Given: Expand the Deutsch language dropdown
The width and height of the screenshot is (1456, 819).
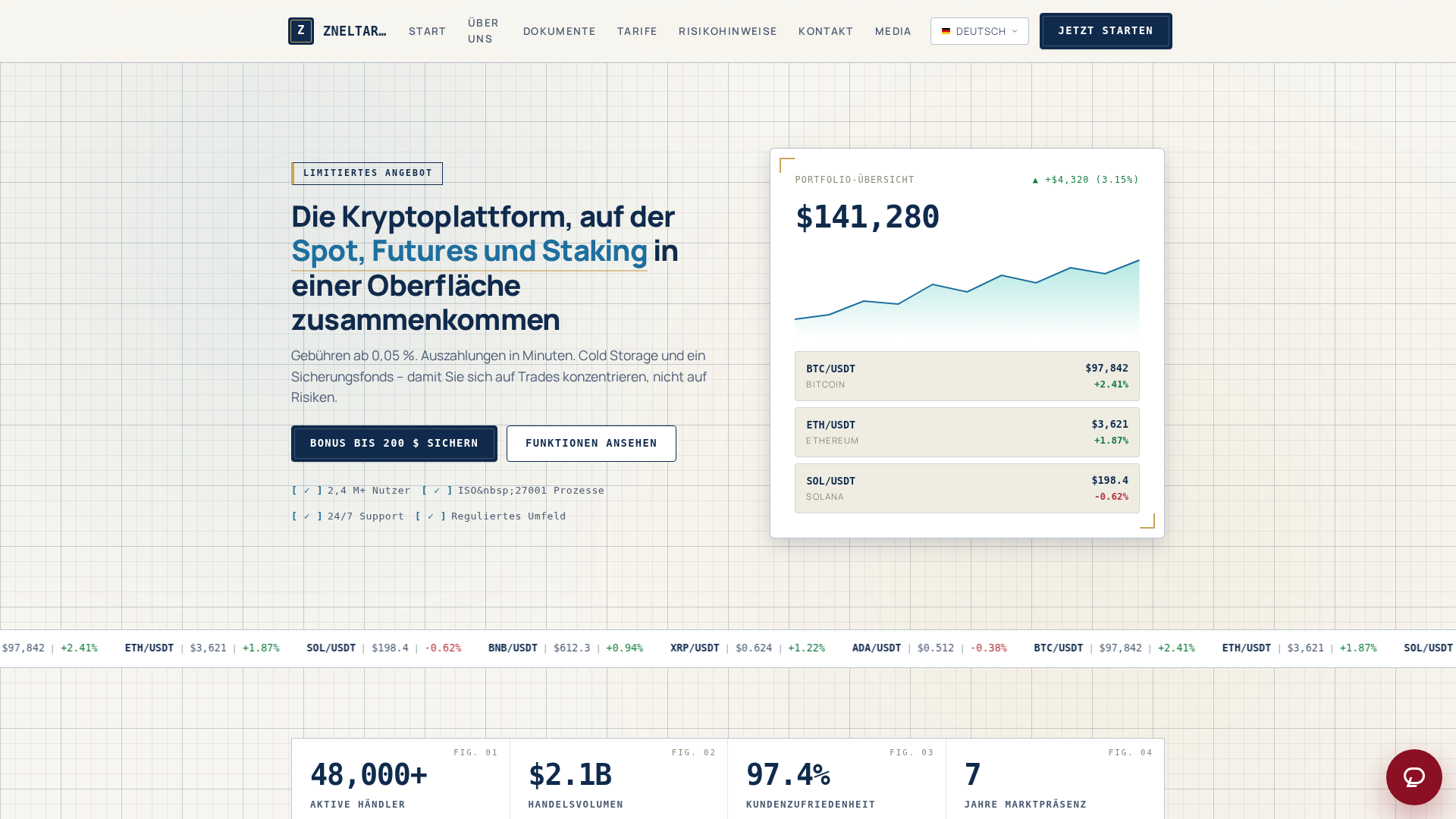Looking at the screenshot, I should (x=979, y=31).
